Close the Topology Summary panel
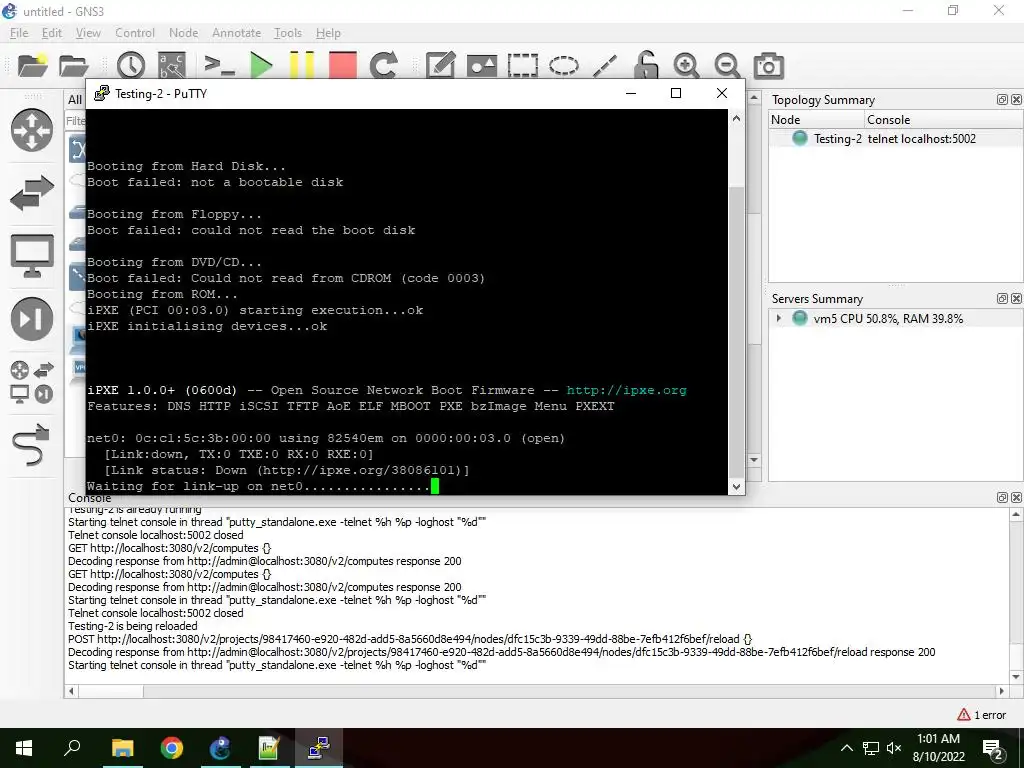Image resolution: width=1024 pixels, height=768 pixels. point(1016,99)
